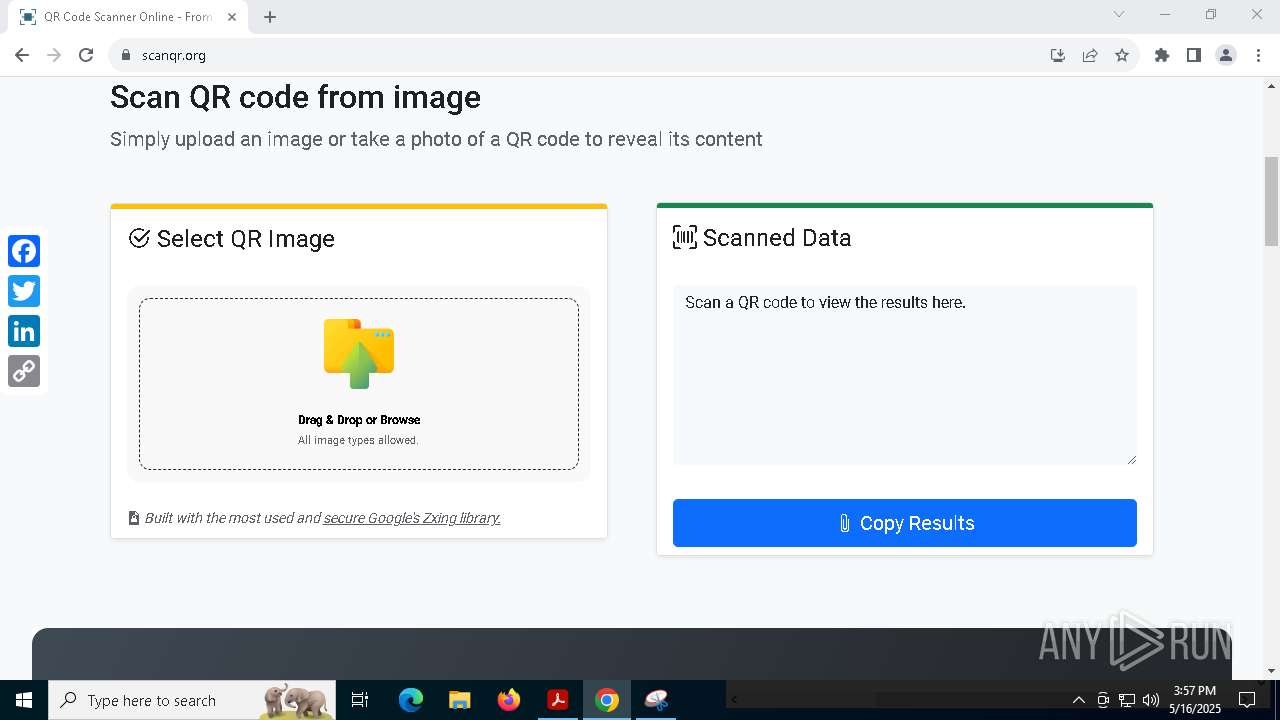Show hidden system tray icons
Screen dimensions: 1280x720
pos(1078,700)
